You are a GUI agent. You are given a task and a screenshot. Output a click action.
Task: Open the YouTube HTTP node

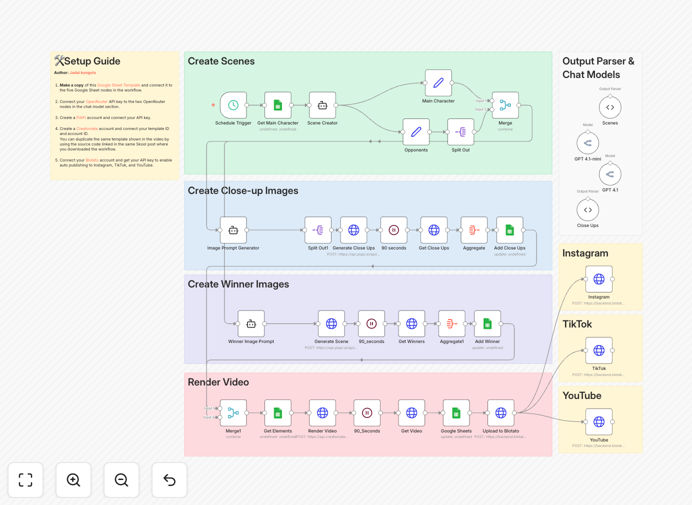coord(599,422)
